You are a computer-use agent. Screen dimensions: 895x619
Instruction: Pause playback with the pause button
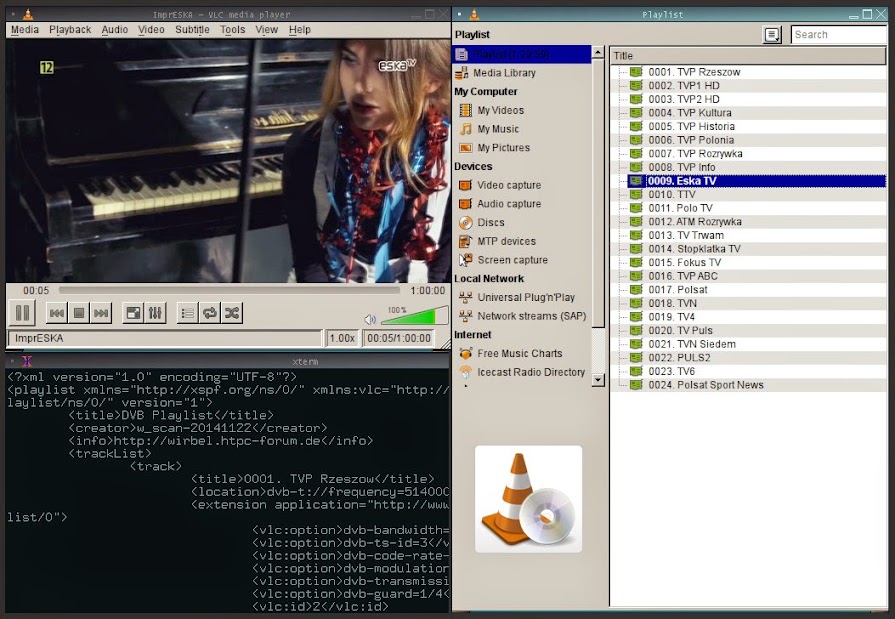point(22,313)
